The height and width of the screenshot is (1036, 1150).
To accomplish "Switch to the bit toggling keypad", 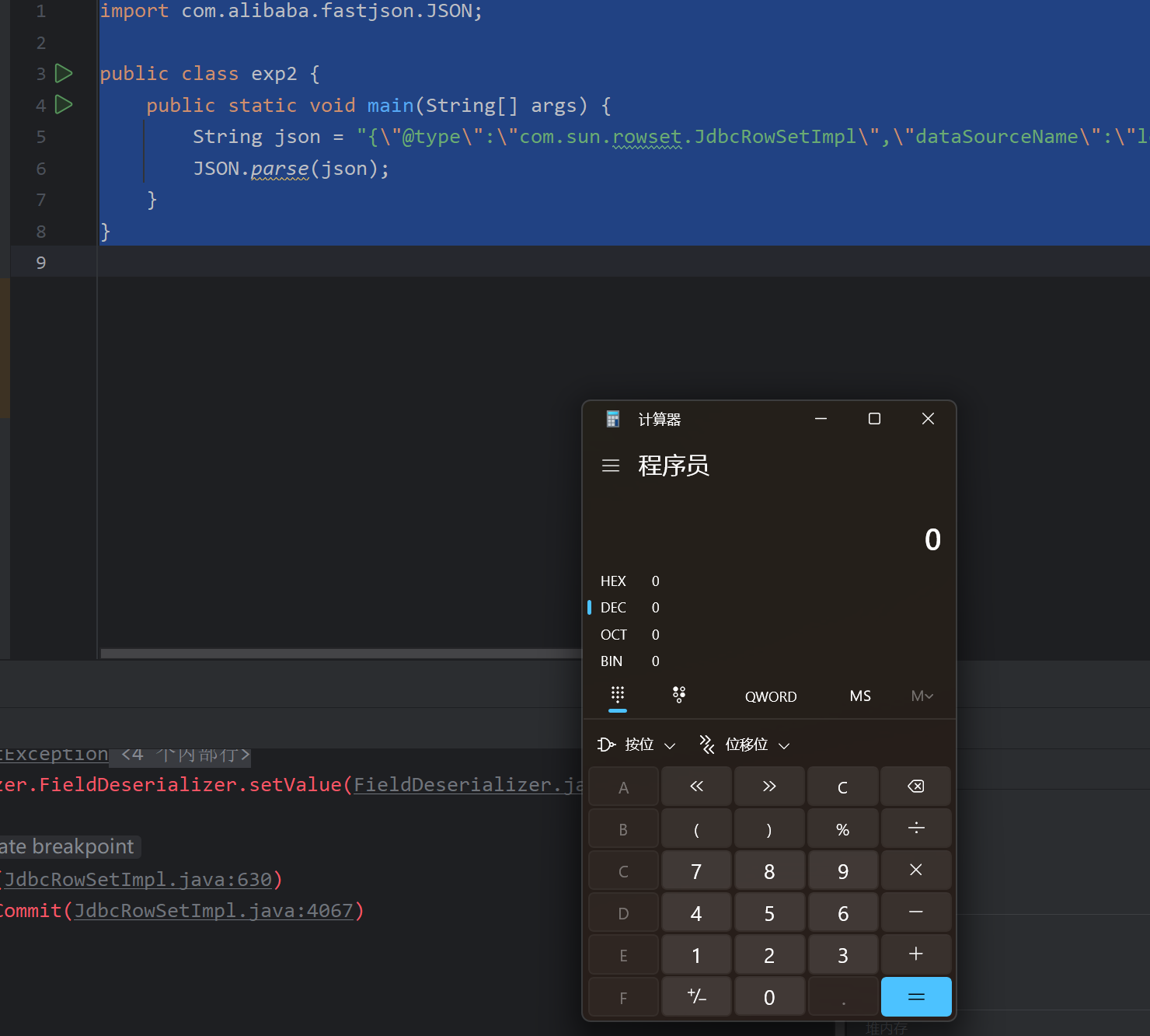I will [679, 696].
